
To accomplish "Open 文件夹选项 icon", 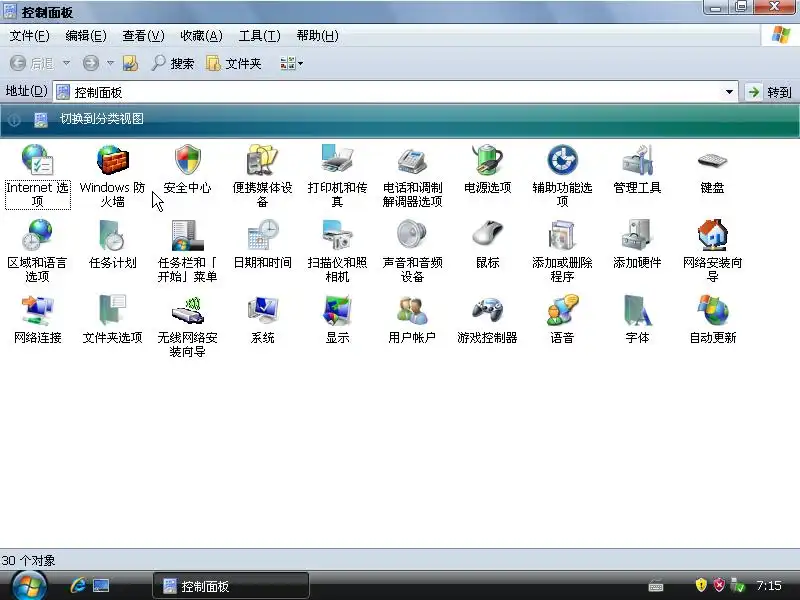I will click(113, 310).
